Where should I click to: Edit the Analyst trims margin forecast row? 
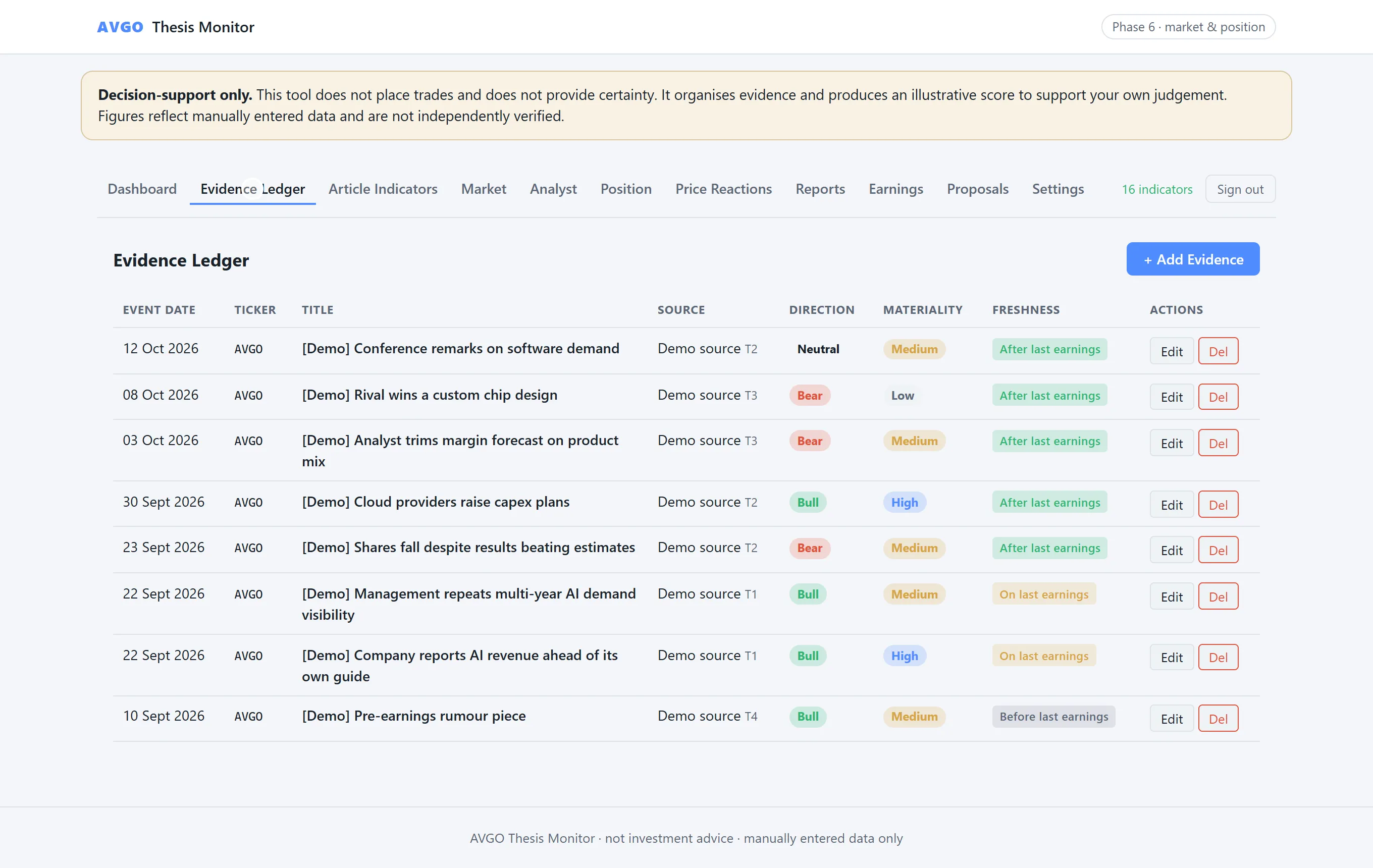point(1171,443)
